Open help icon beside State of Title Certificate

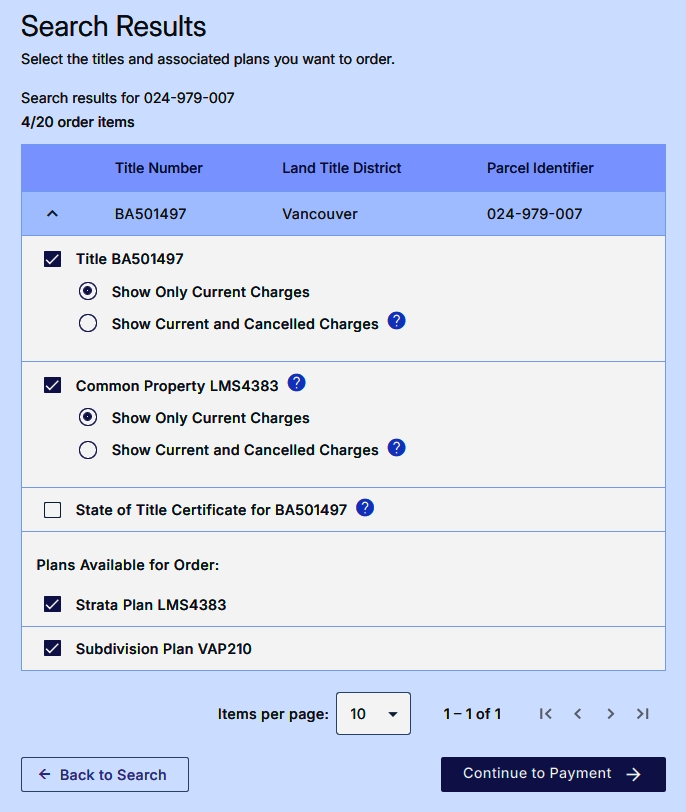click(x=365, y=508)
